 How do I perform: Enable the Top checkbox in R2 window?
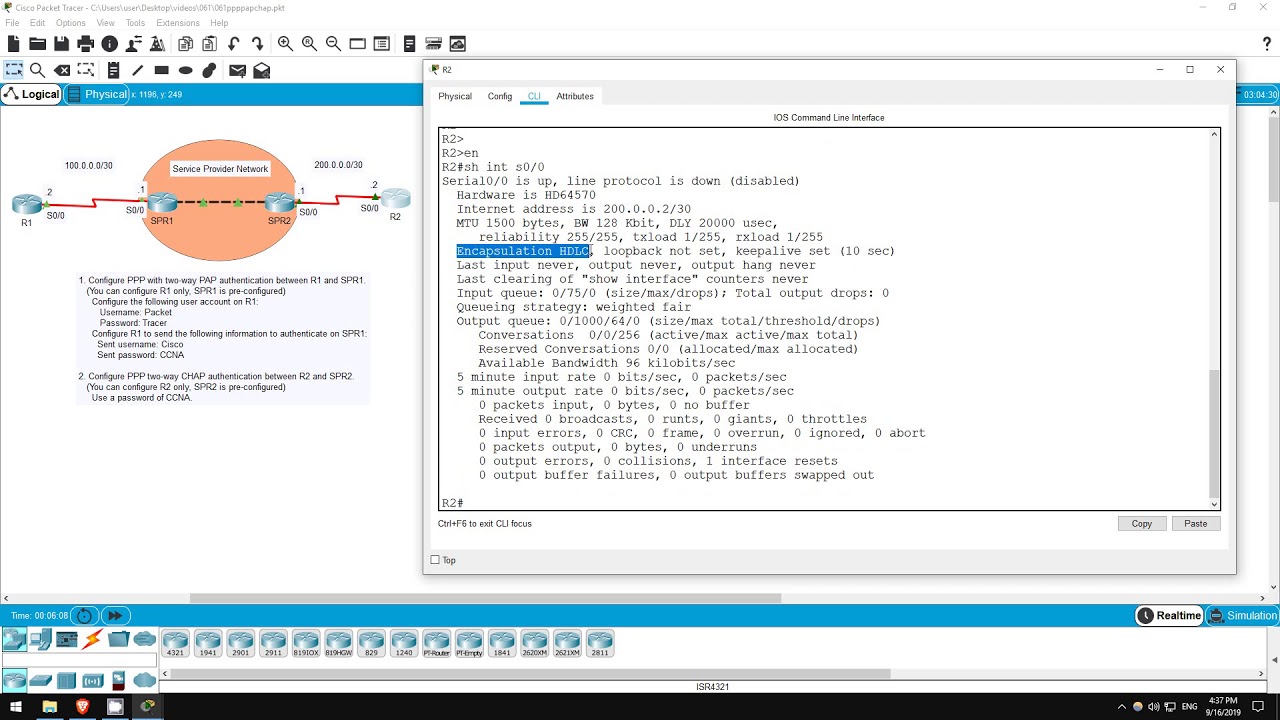coord(435,560)
